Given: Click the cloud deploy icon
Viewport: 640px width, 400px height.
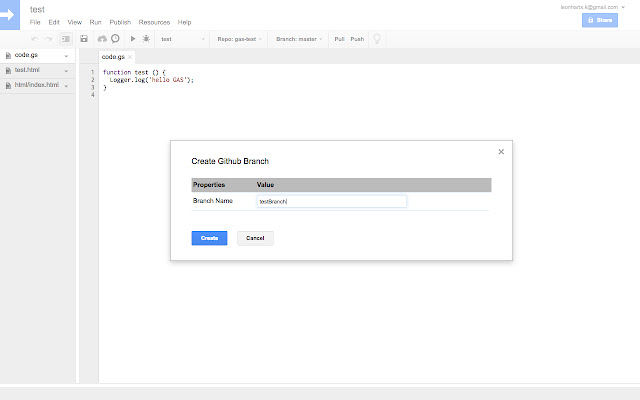Looking at the screenshot, I should coord(102,39).
